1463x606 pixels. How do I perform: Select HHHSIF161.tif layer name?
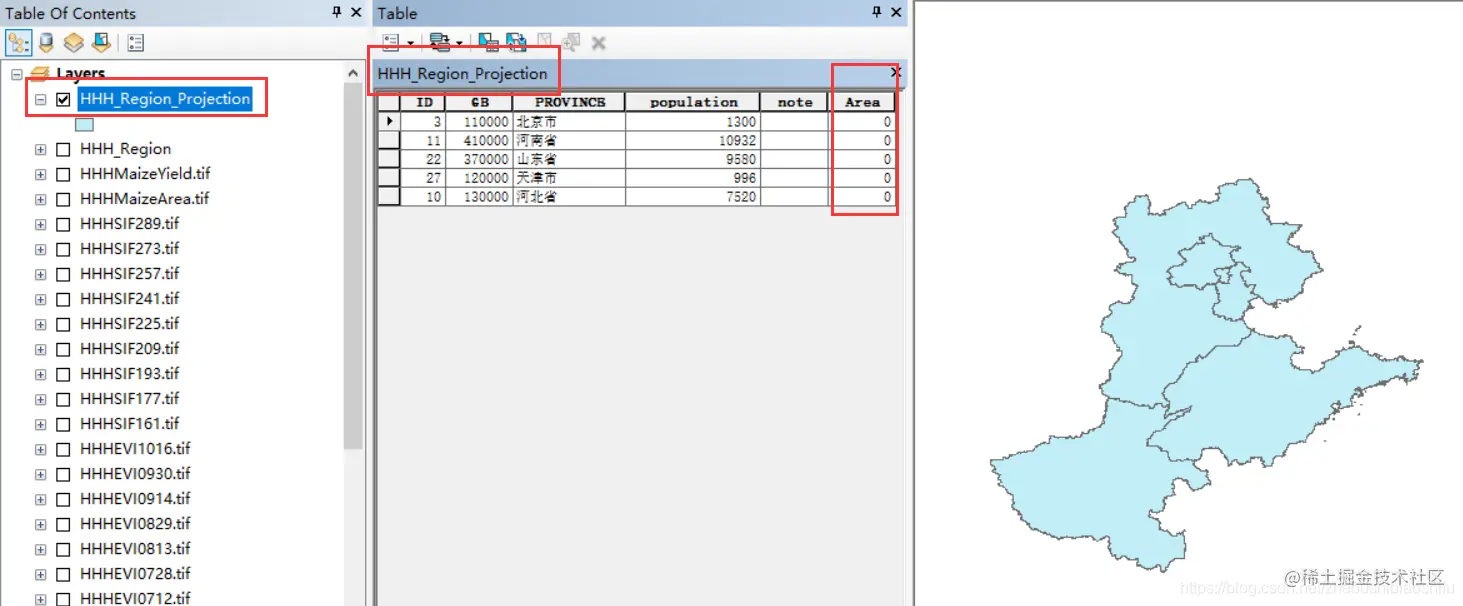point(130,424)
